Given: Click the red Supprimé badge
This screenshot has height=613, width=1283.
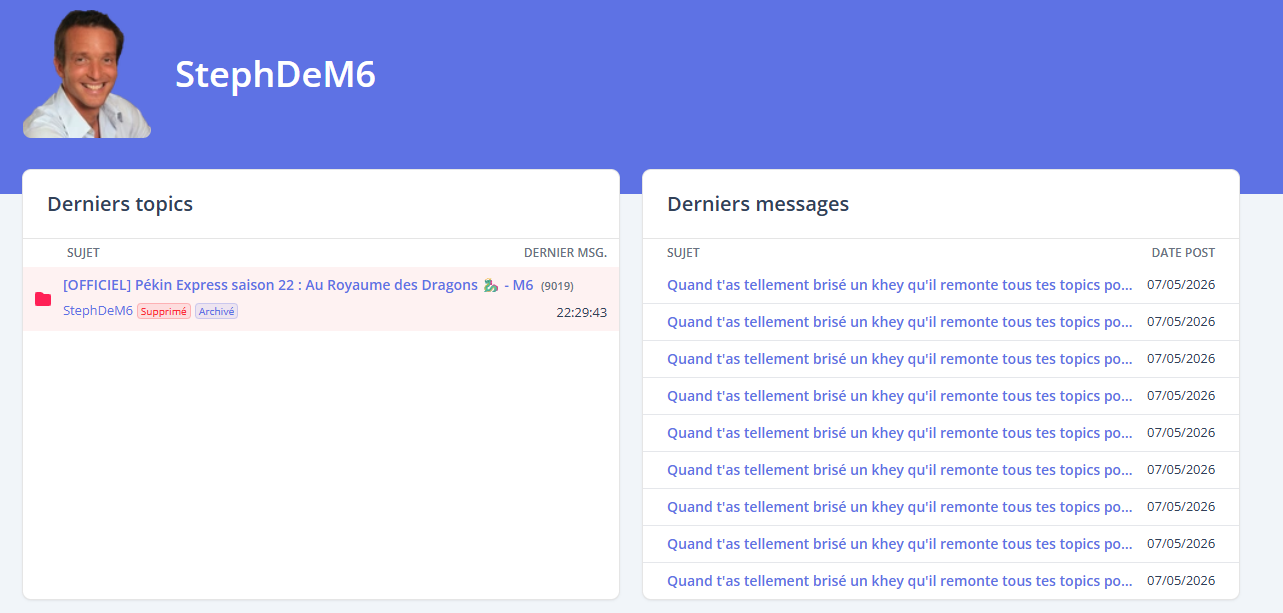Looking at the screenshot, I should point(164,311).
